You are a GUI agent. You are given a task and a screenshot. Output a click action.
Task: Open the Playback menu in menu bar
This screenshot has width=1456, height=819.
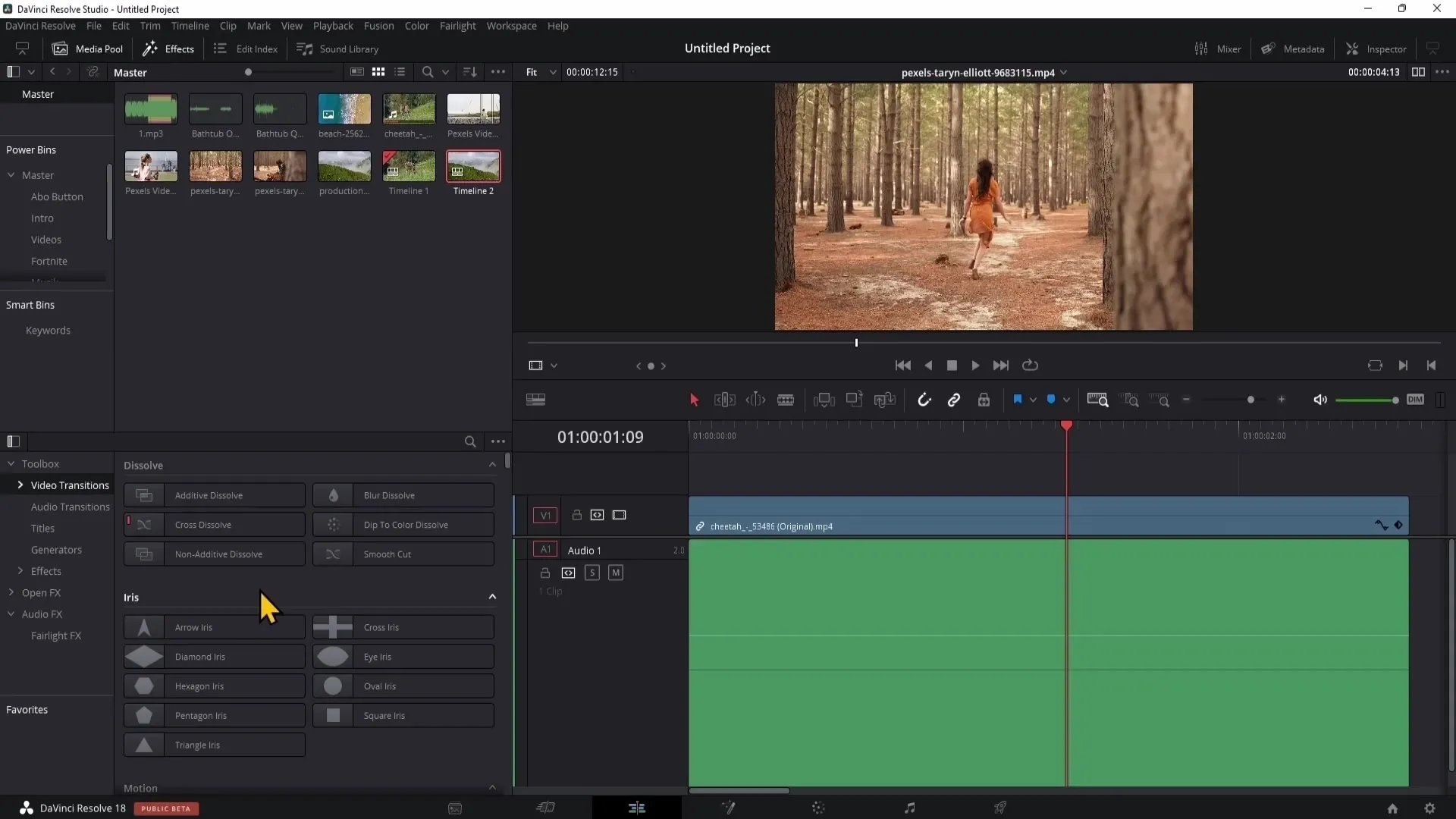(x=333, y=25)
